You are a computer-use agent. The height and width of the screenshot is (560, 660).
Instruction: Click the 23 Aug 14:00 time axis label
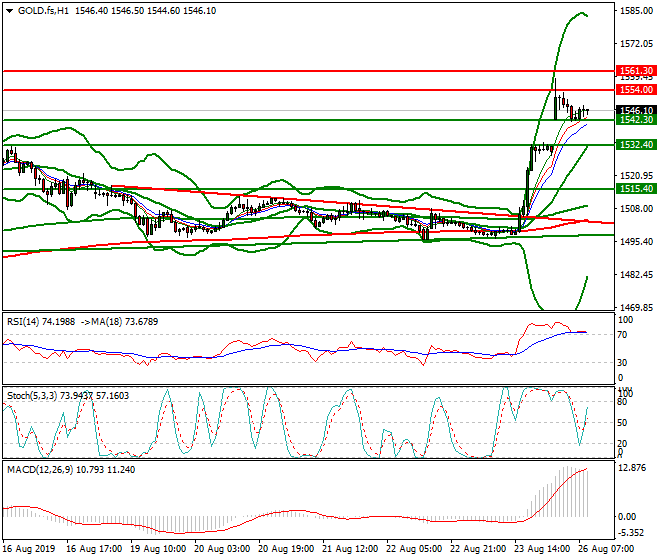(x=542, y=549)
